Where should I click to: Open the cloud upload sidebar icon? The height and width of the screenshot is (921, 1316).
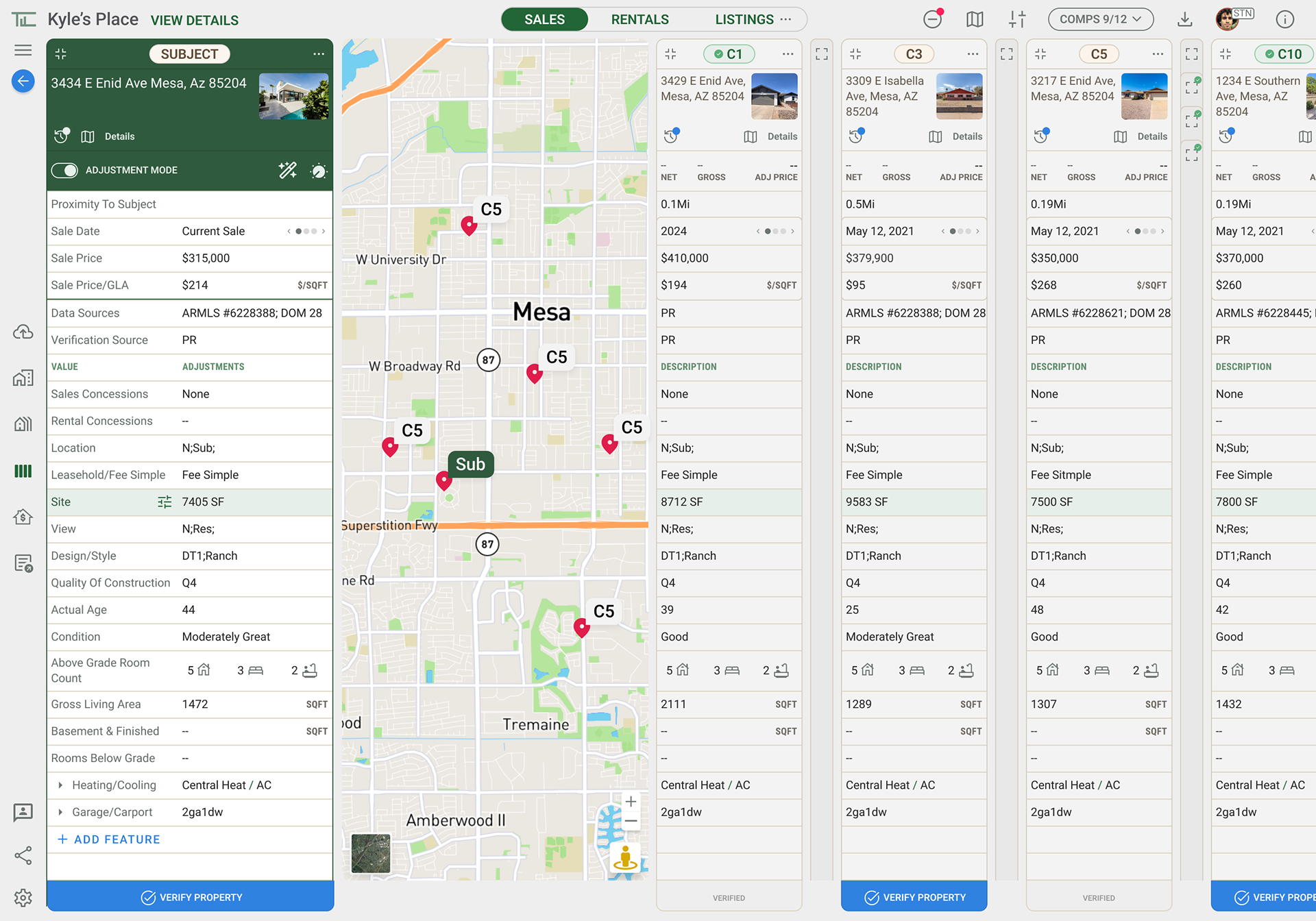23,332
